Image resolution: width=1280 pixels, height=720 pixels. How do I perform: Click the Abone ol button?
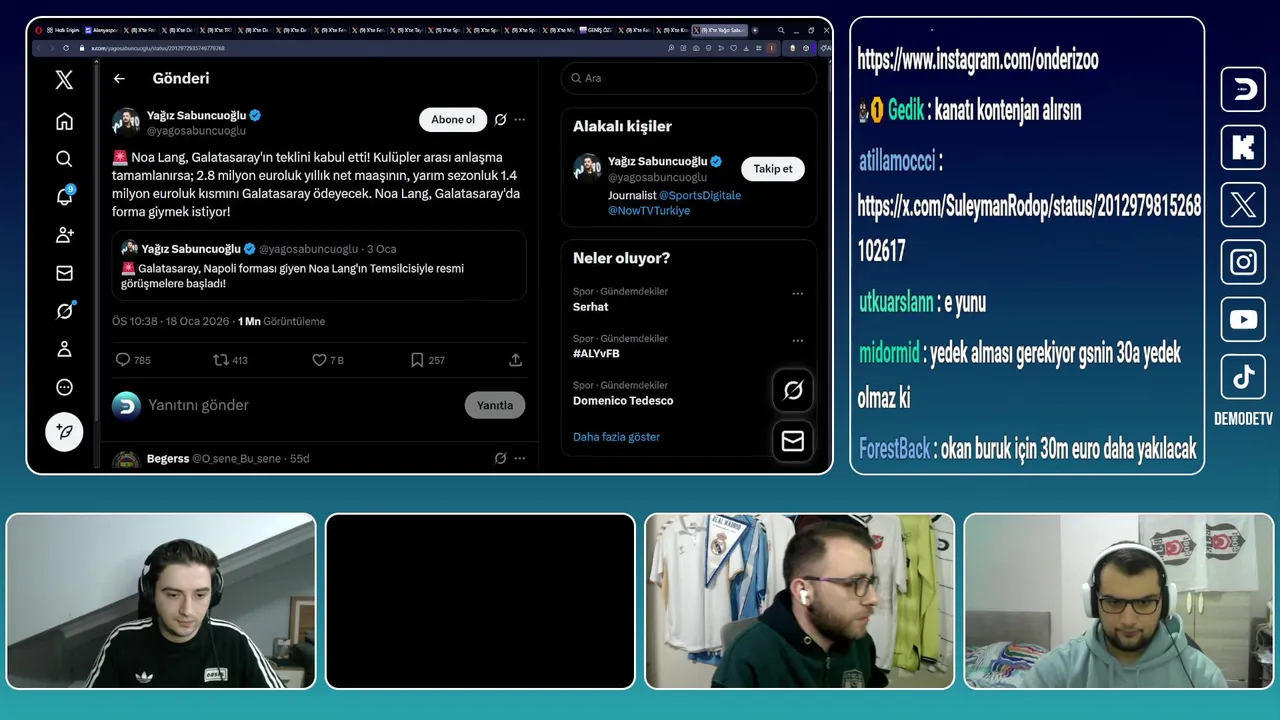453,120
